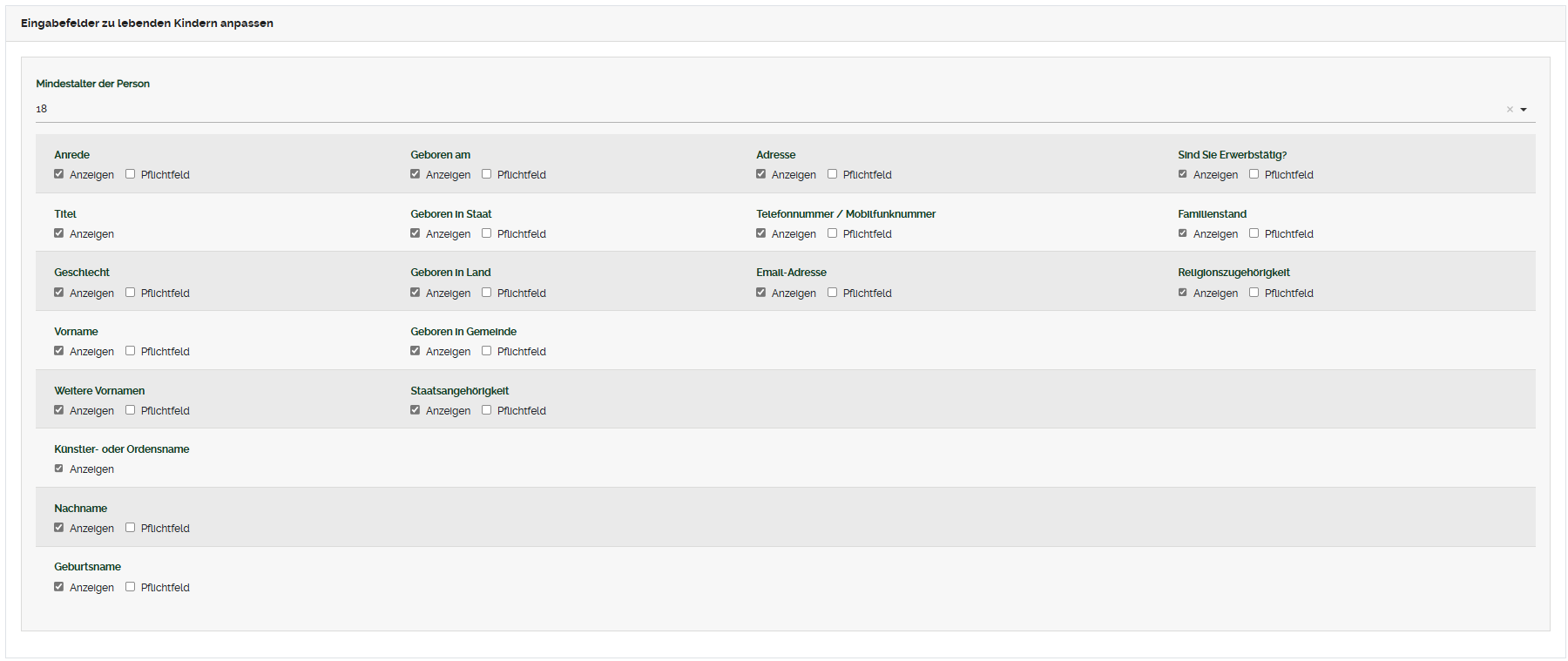Clear the Mindestalter der Person value

[1510, 110]
